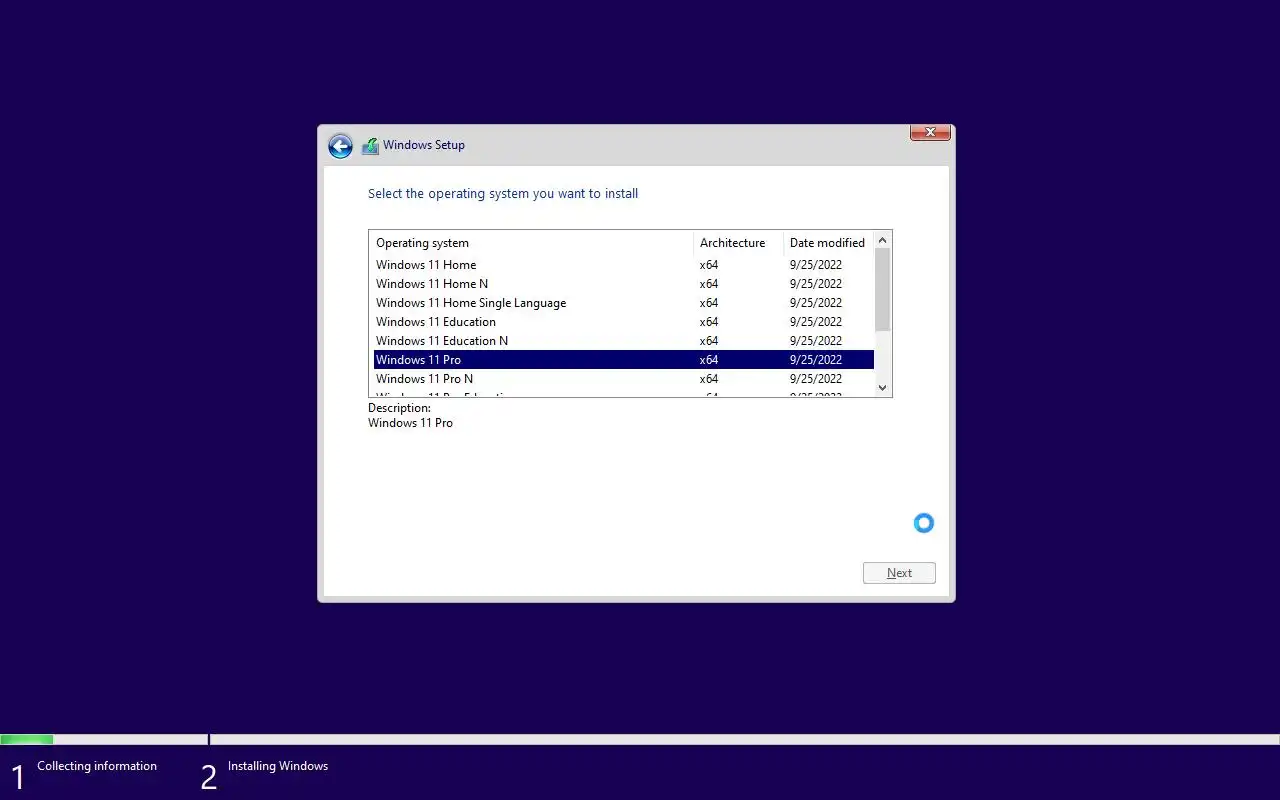
Task: Click the Windows Setup title text
Action: coord(424,145)
